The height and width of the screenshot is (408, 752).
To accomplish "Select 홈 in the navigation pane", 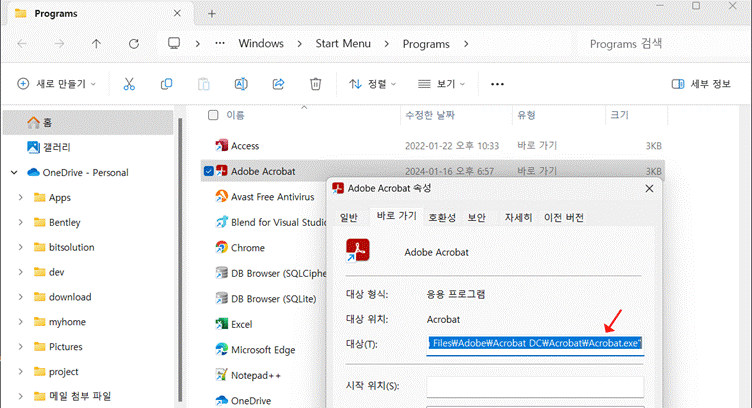I will [88, 122].
